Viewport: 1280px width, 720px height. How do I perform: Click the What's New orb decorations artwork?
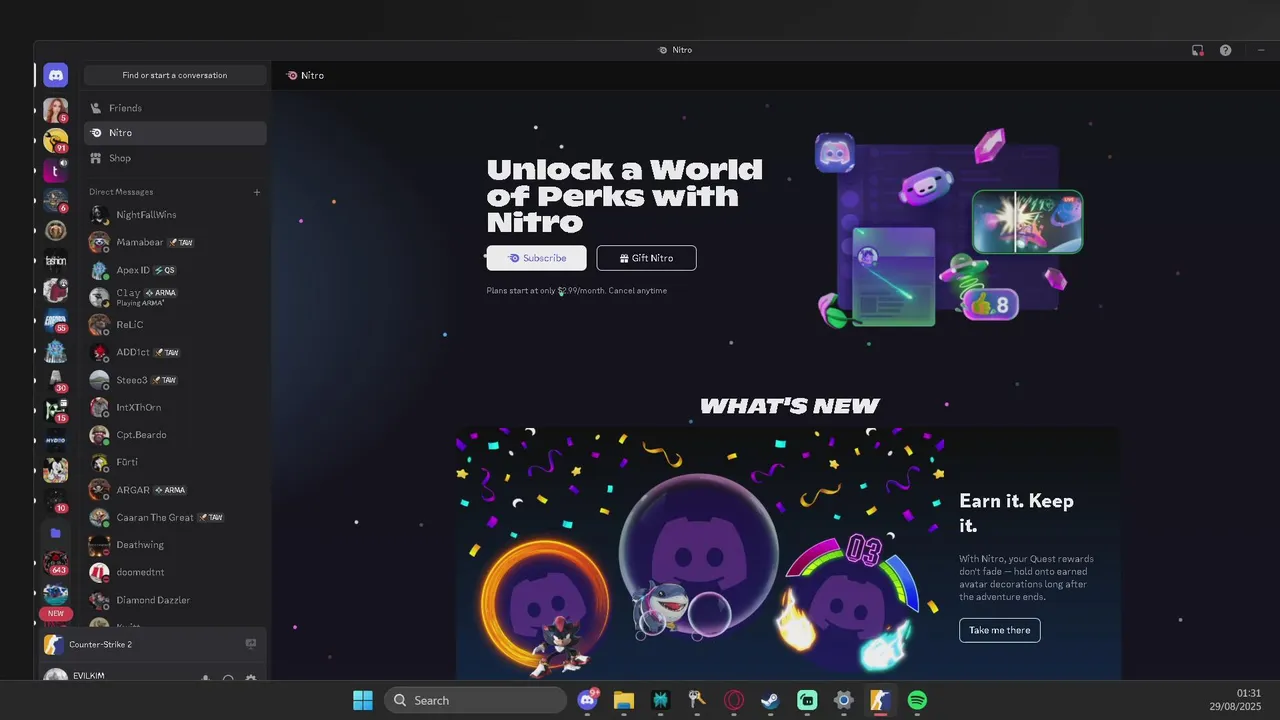[x=700, y=555]
